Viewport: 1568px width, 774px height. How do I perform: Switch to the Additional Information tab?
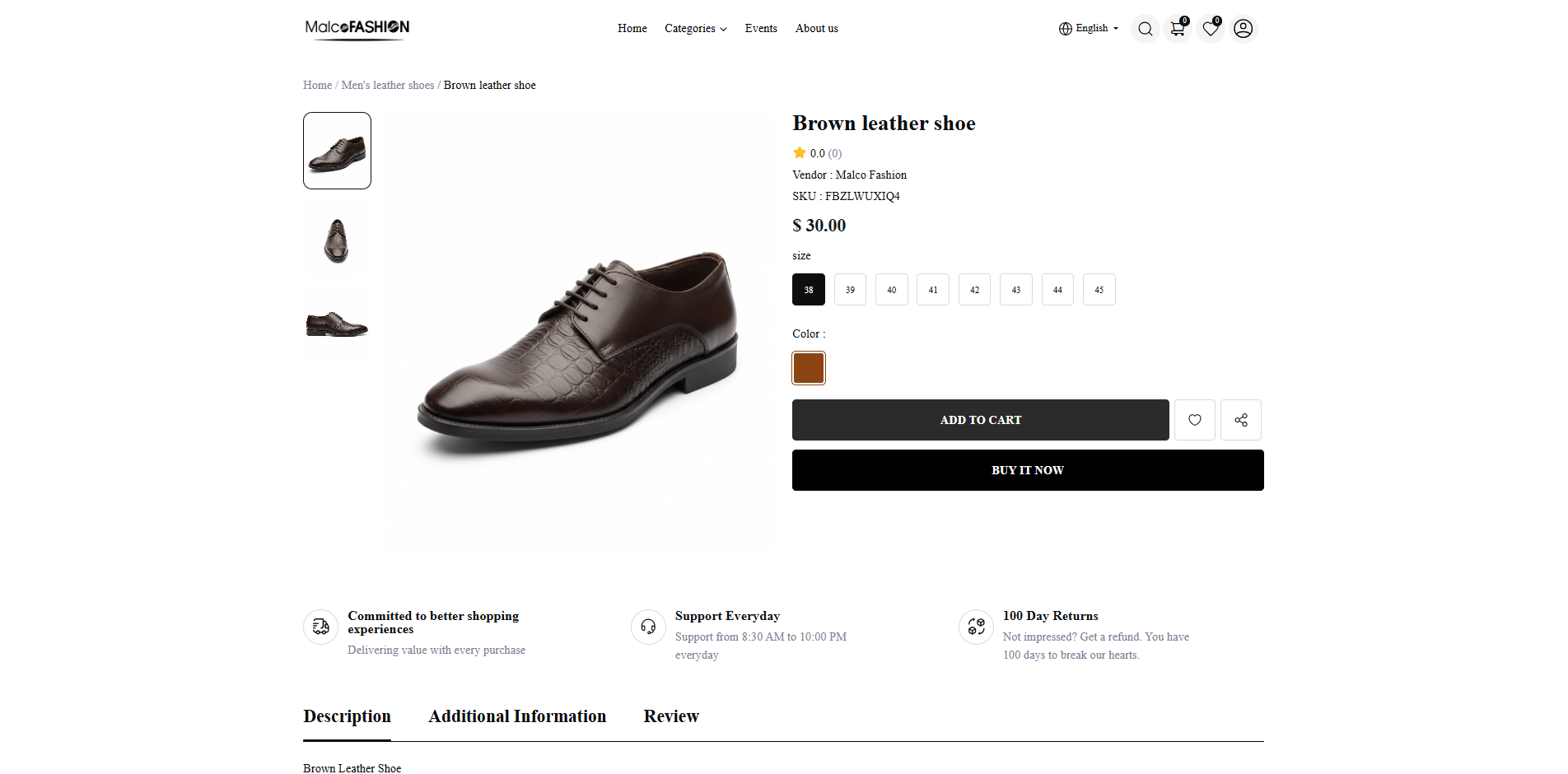pos(517,716)
